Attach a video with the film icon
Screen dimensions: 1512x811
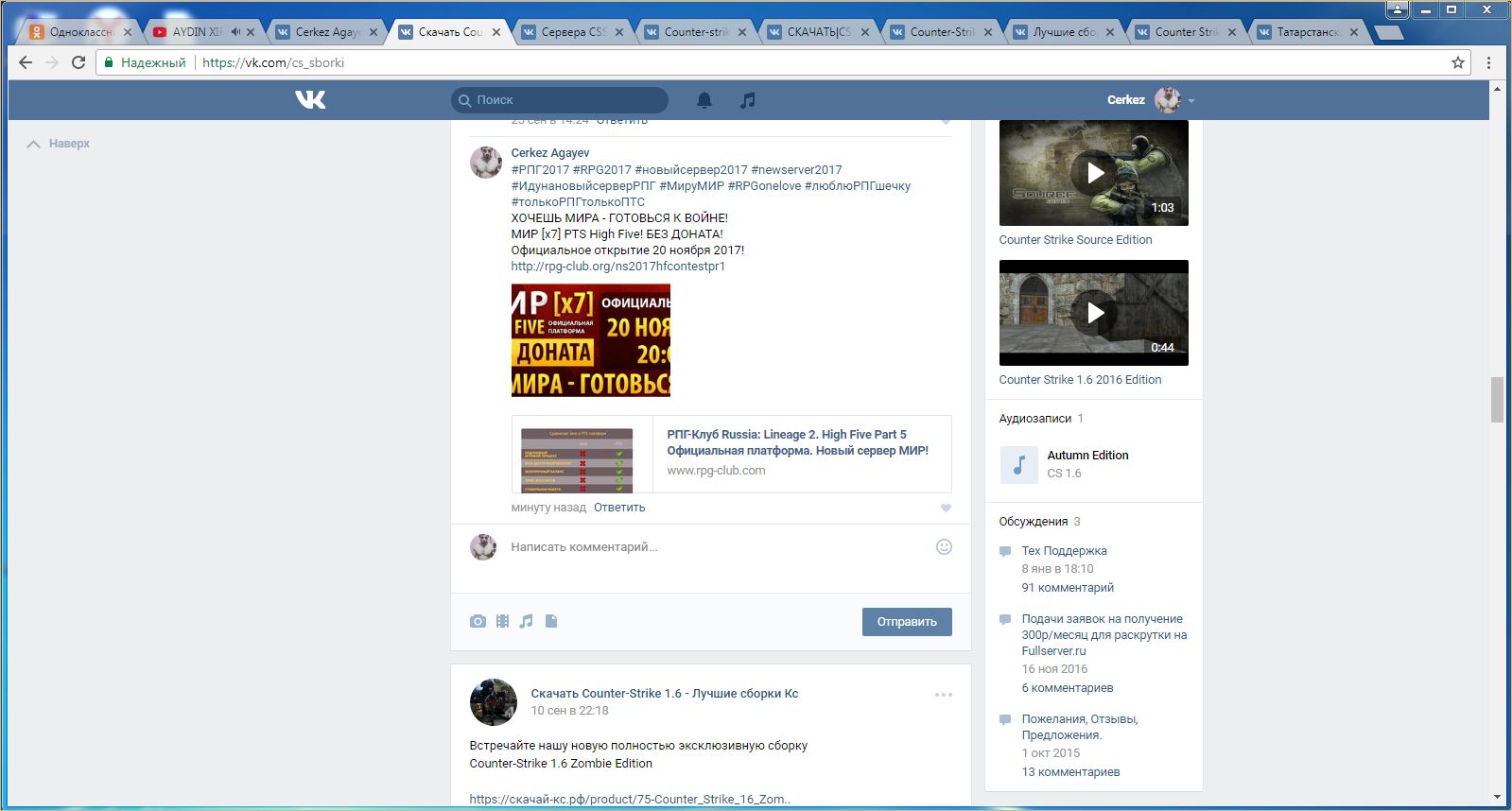coord(502,621)
